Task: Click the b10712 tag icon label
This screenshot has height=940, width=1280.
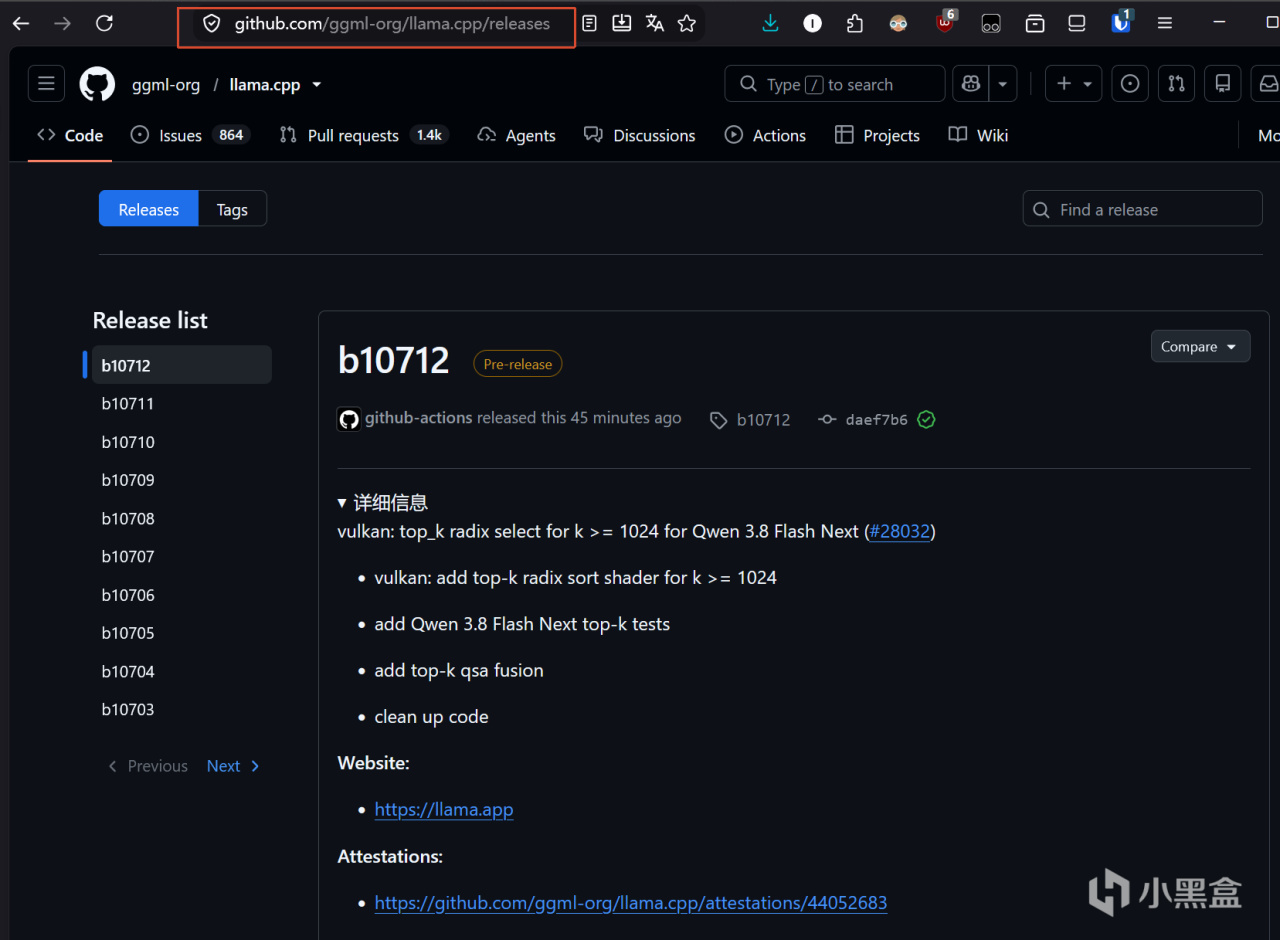Action: point(751,420)
